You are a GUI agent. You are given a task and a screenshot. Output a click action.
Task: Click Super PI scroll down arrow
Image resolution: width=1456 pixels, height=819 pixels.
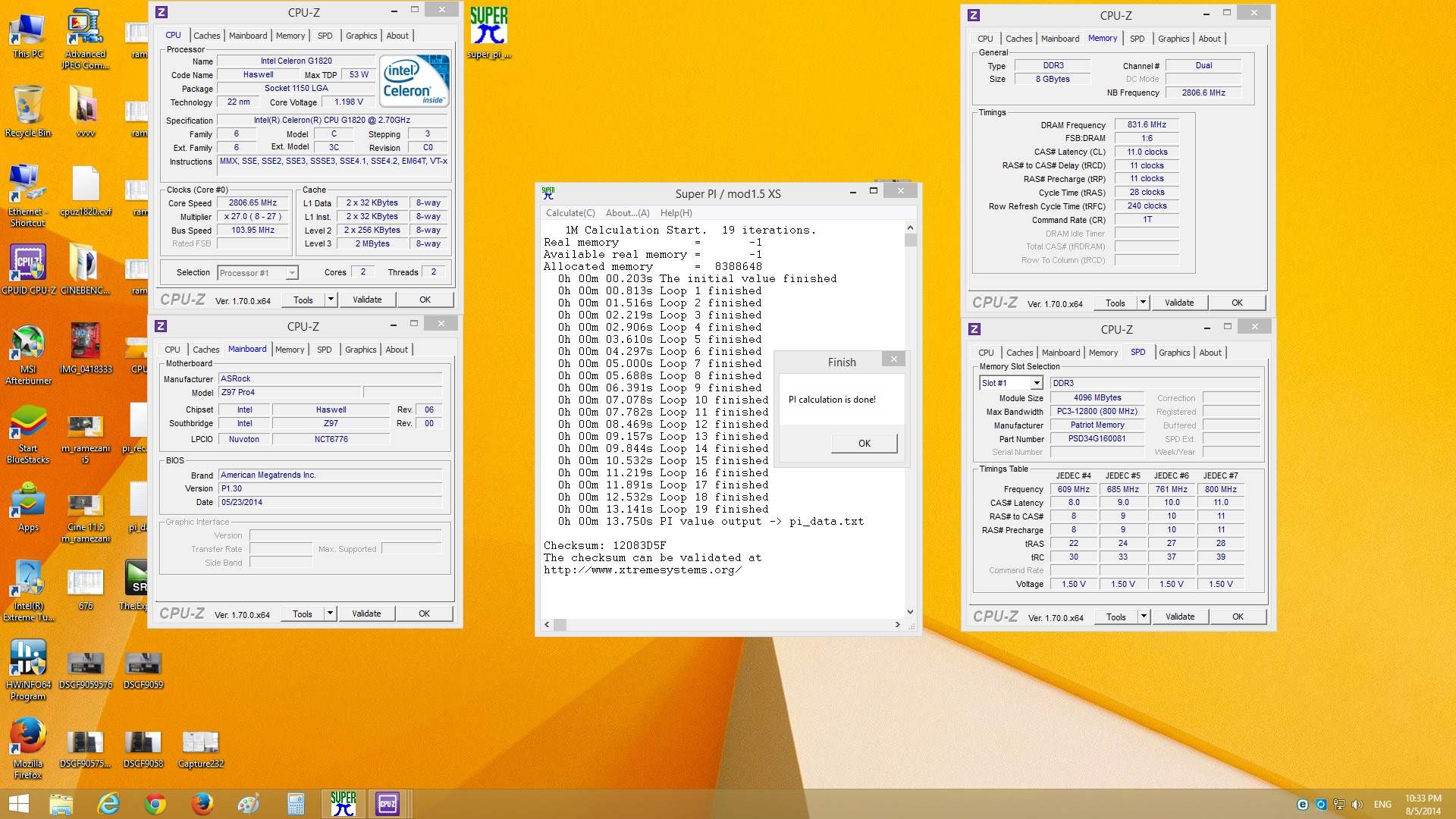click(x=910, y=612)
